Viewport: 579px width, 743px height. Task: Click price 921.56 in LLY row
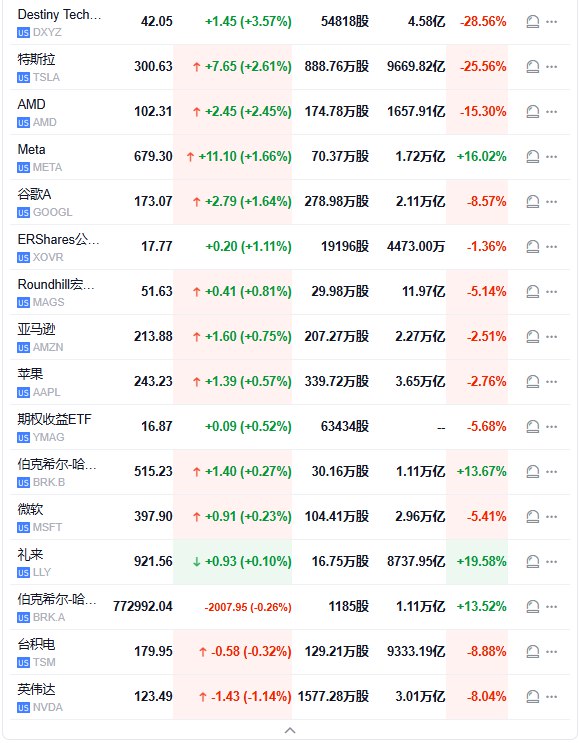click(x=153, y=562)
